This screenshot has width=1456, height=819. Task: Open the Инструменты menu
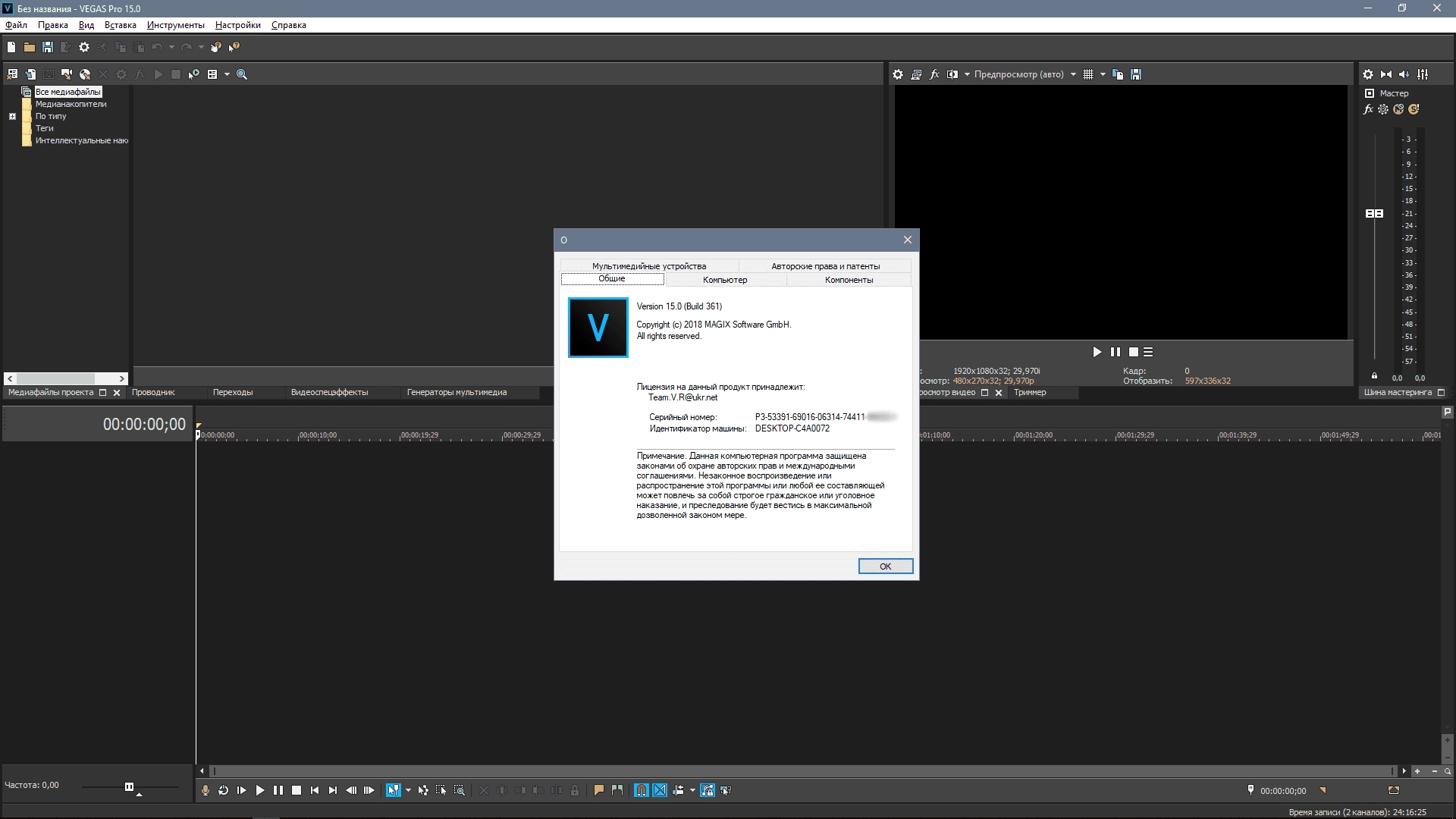pos(175,25)
